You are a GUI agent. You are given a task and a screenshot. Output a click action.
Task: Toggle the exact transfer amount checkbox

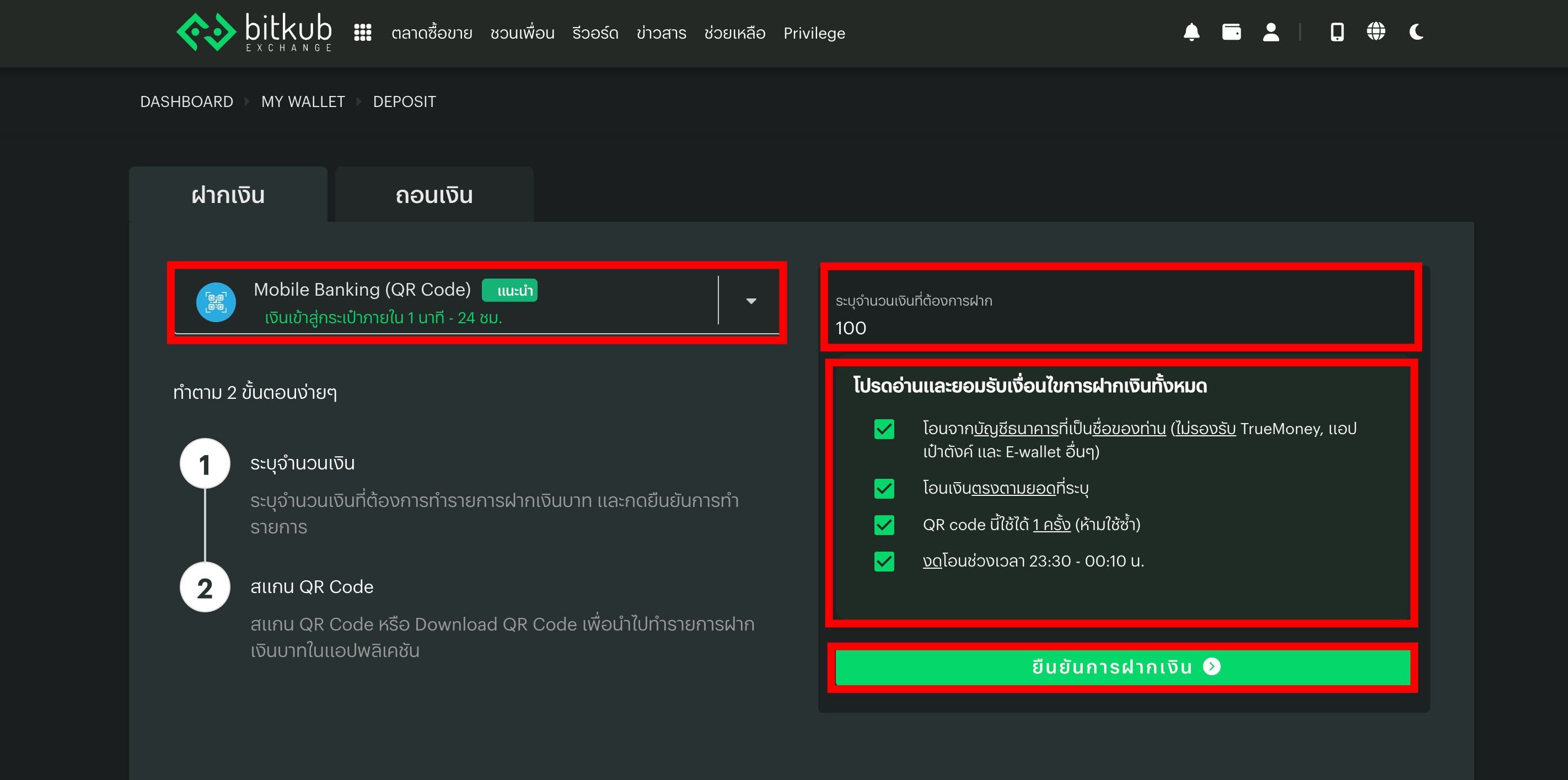pos(884,488)
